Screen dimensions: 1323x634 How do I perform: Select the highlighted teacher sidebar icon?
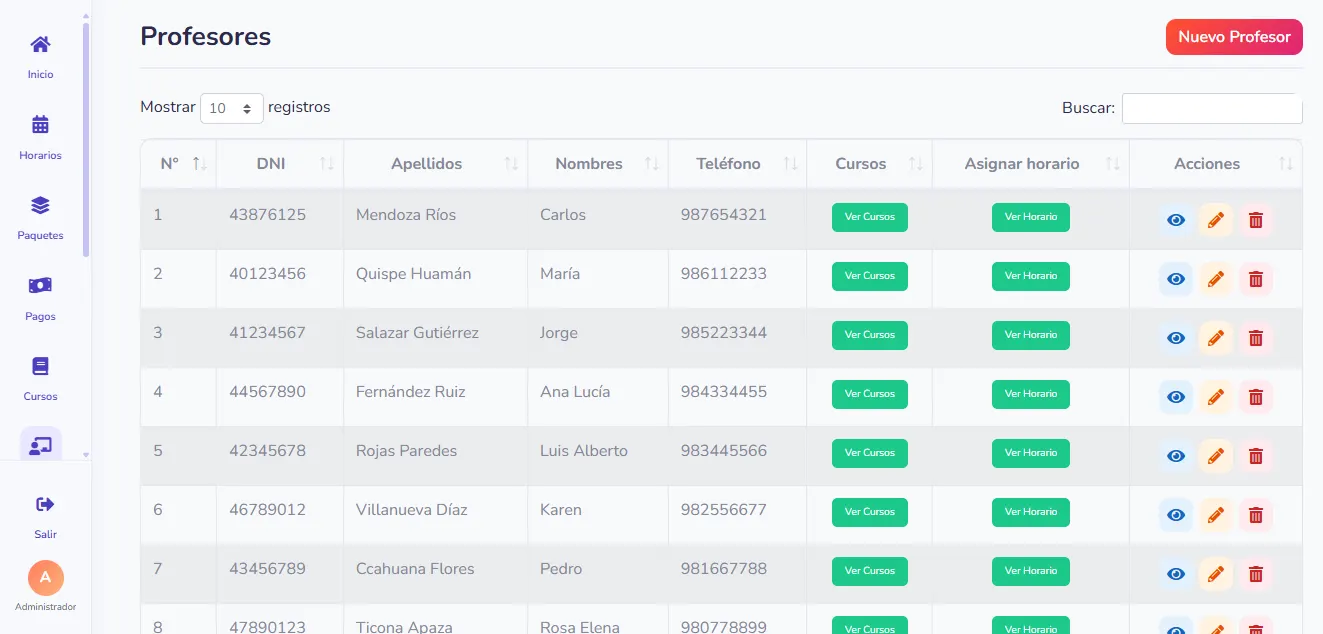coord(40,445)
